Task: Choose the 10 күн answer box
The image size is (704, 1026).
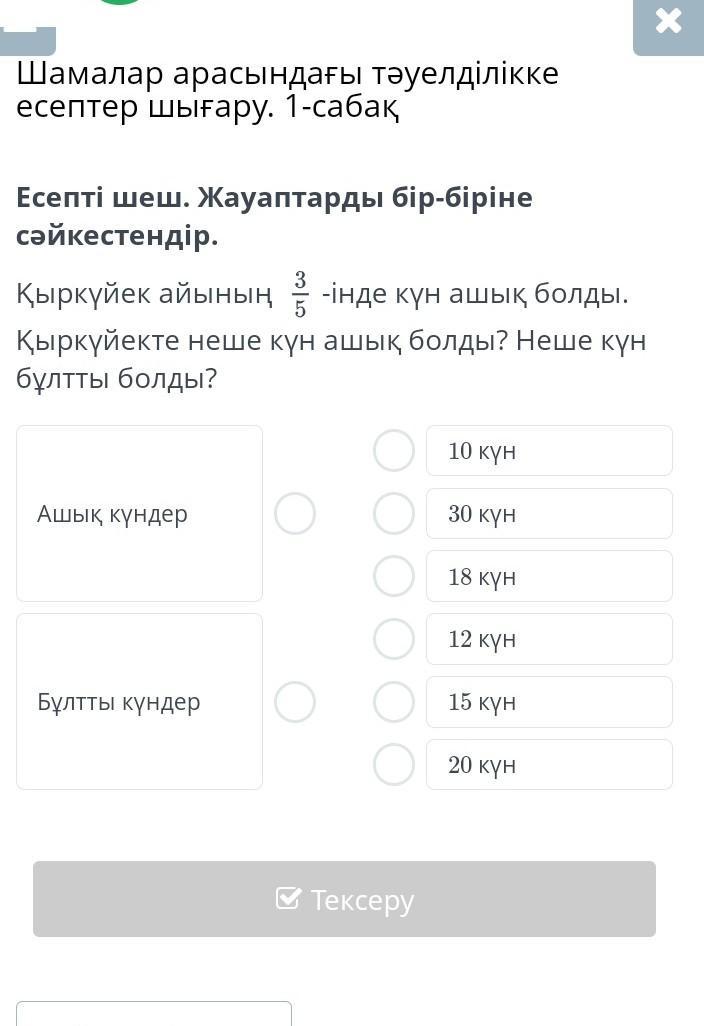Action: pyautogui.click(x=549, y=450)
